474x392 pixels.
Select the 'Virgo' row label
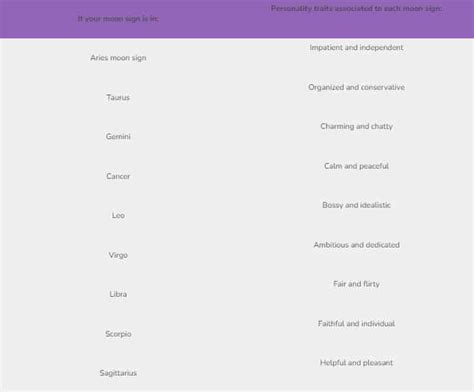118,255
